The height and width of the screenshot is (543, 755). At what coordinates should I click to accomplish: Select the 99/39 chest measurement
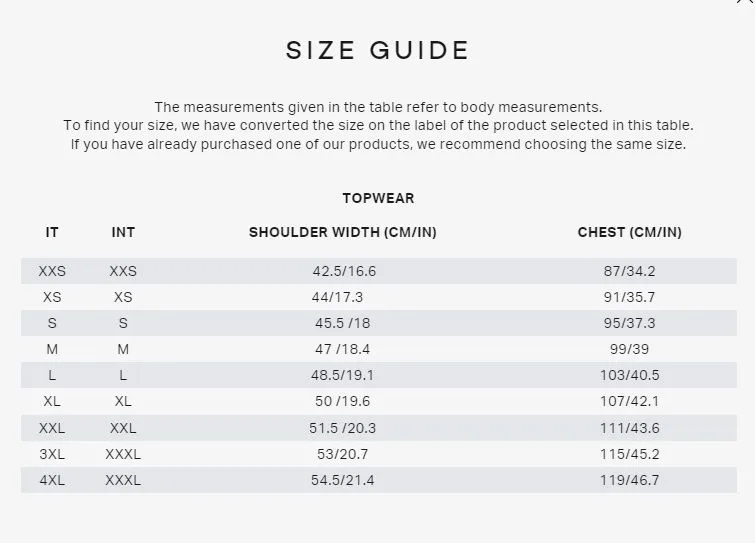tap(630, 349)
